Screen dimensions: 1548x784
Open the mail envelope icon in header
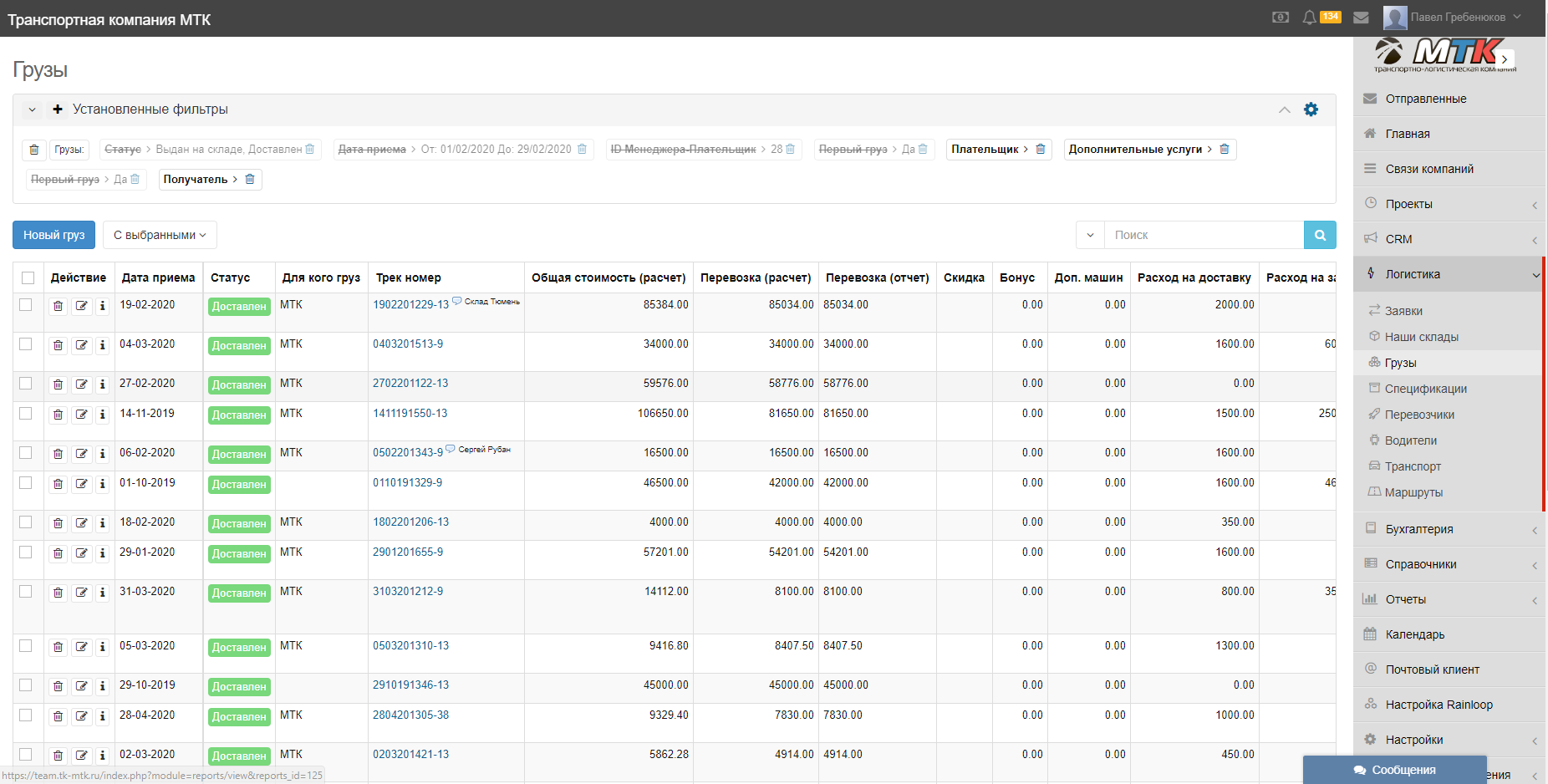coord(1361,17)
